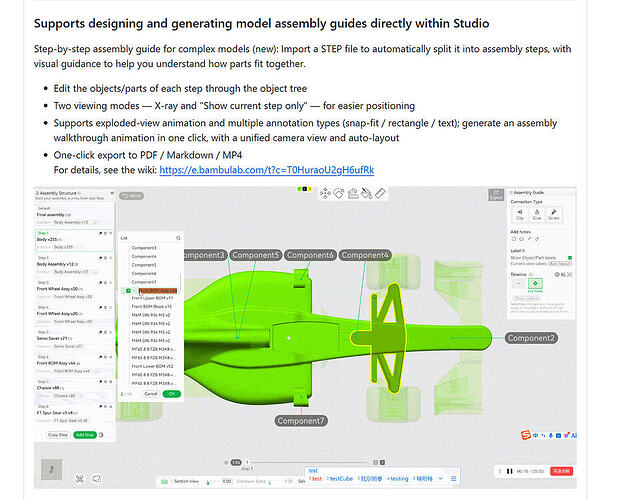Screen dimensions: 634x500
Task: Select the Rotate tool in viewport toolbar
Action: (339, 194)
